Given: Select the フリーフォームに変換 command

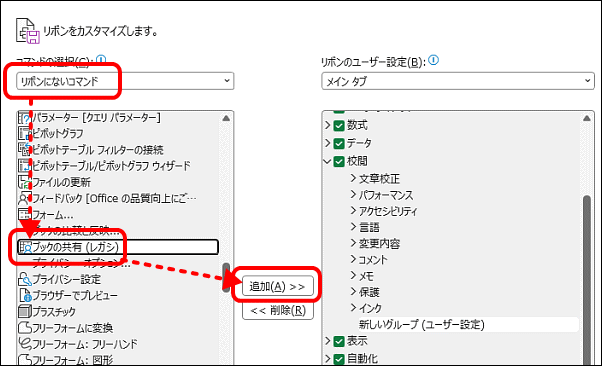Looking at the screenshot, I should click(73, 328).
